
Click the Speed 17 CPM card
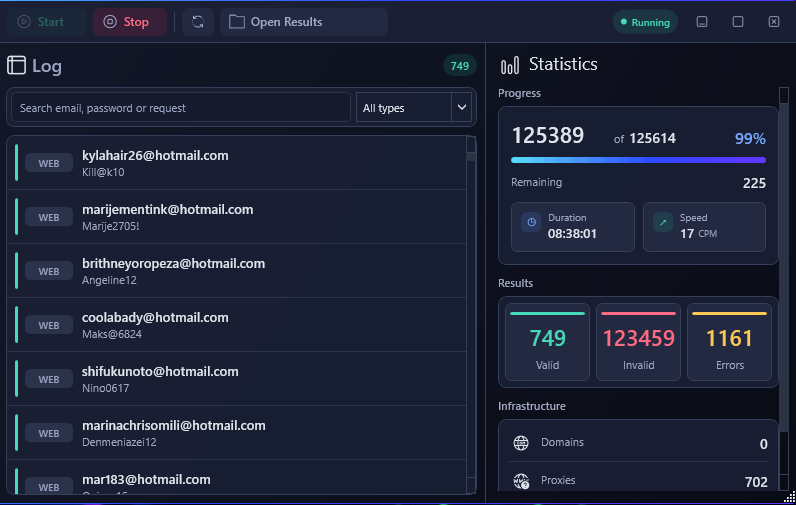tap(704, 227)
